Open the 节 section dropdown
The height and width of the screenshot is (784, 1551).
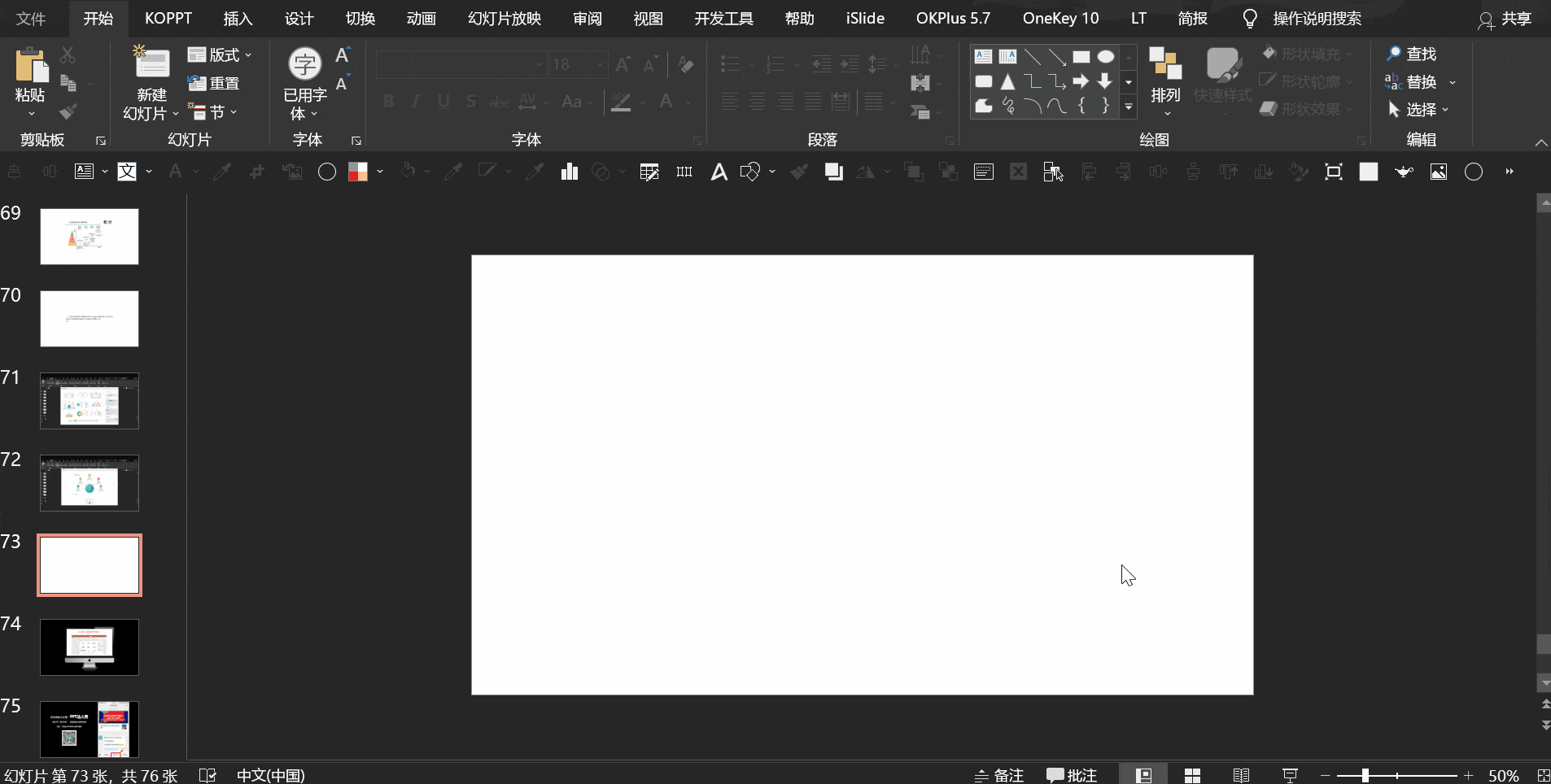click(212, 111)
